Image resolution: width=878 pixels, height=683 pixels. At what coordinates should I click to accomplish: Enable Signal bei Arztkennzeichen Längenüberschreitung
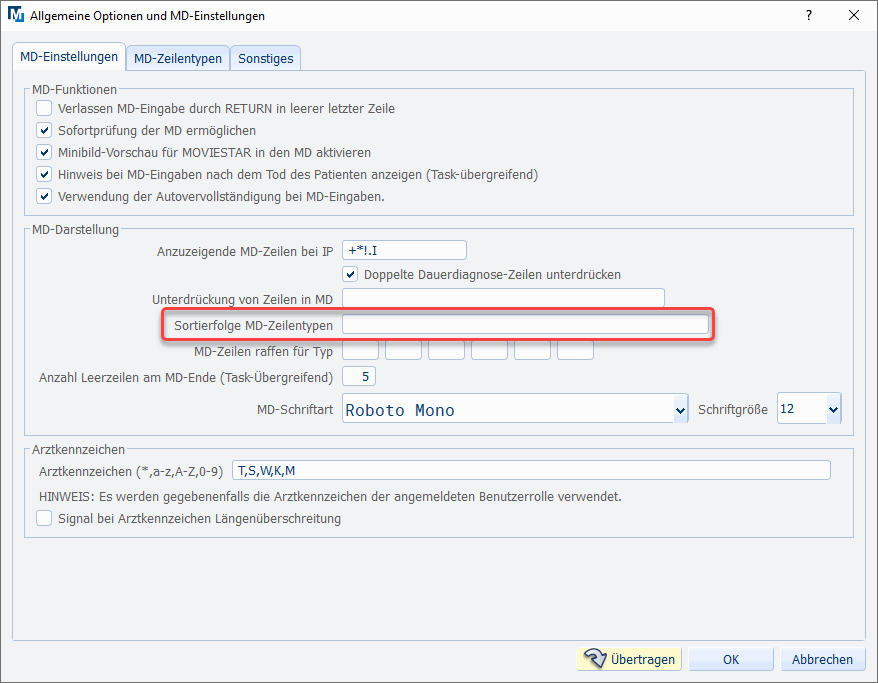44,518
